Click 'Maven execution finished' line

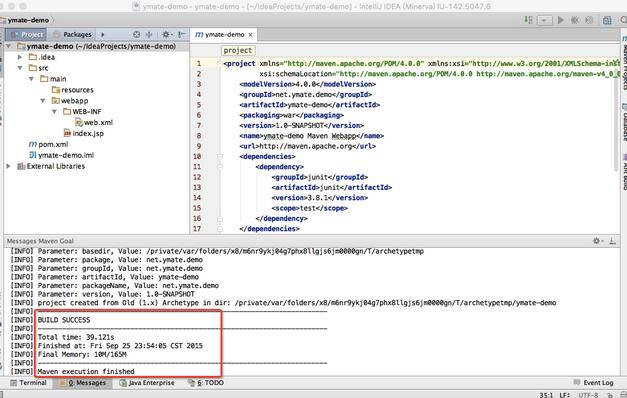point(86,372)
